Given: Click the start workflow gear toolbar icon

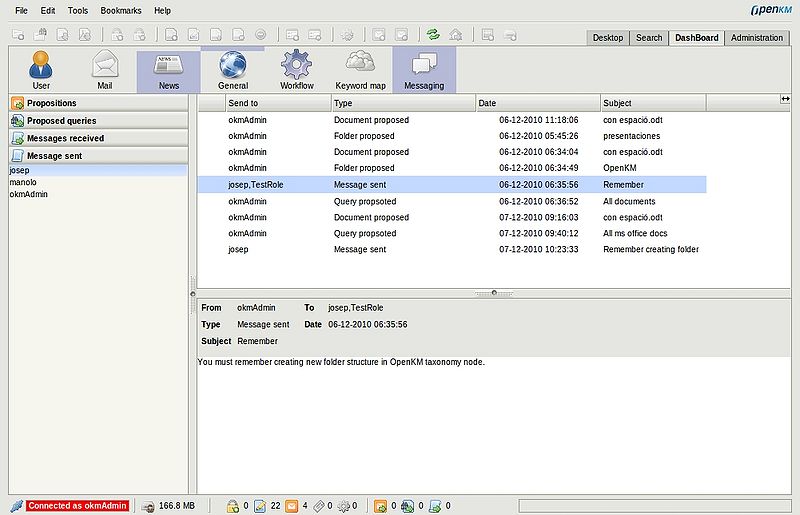Looking at the screenshot, I should 347,35.
